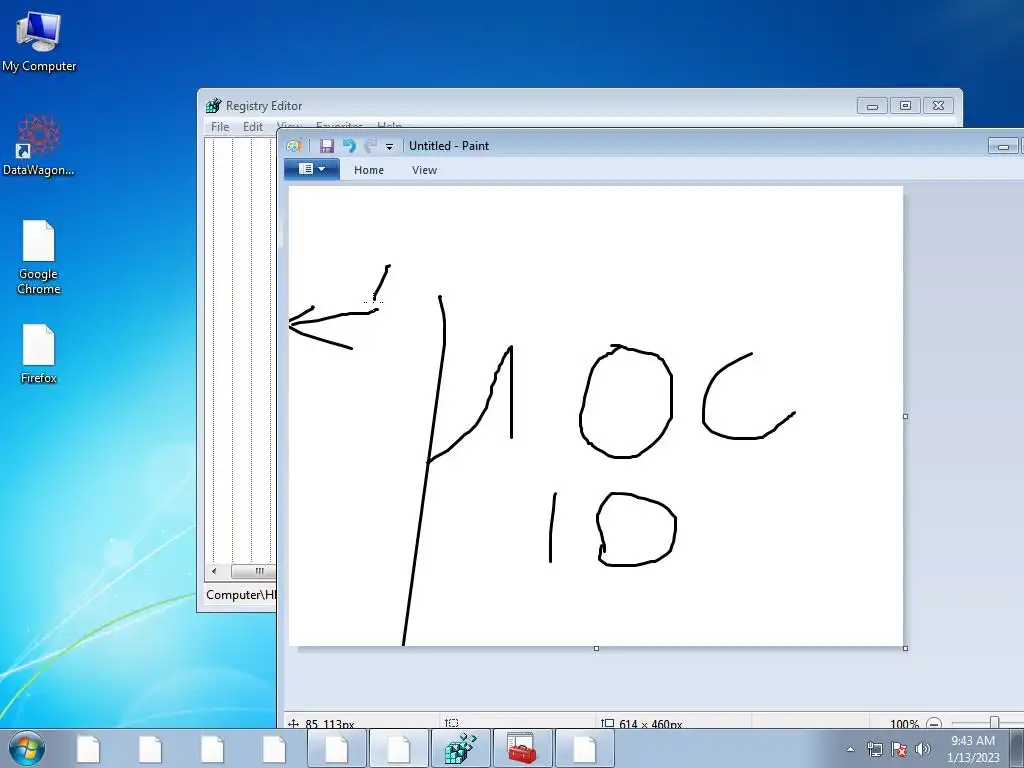Show hidden system tray icons
Image resolution: width=1024 pixels, height=768 pixels.
[850, 749]
